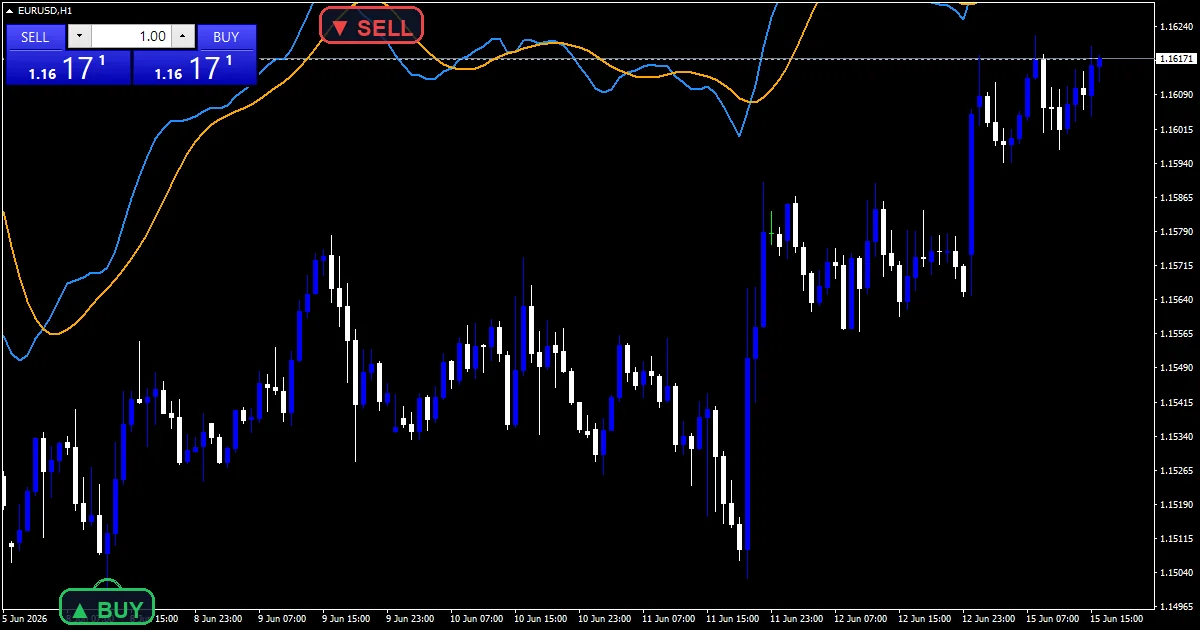Click the 5 Jun 2026 time label
1200x630 pixels.
(x=25, y=618)
